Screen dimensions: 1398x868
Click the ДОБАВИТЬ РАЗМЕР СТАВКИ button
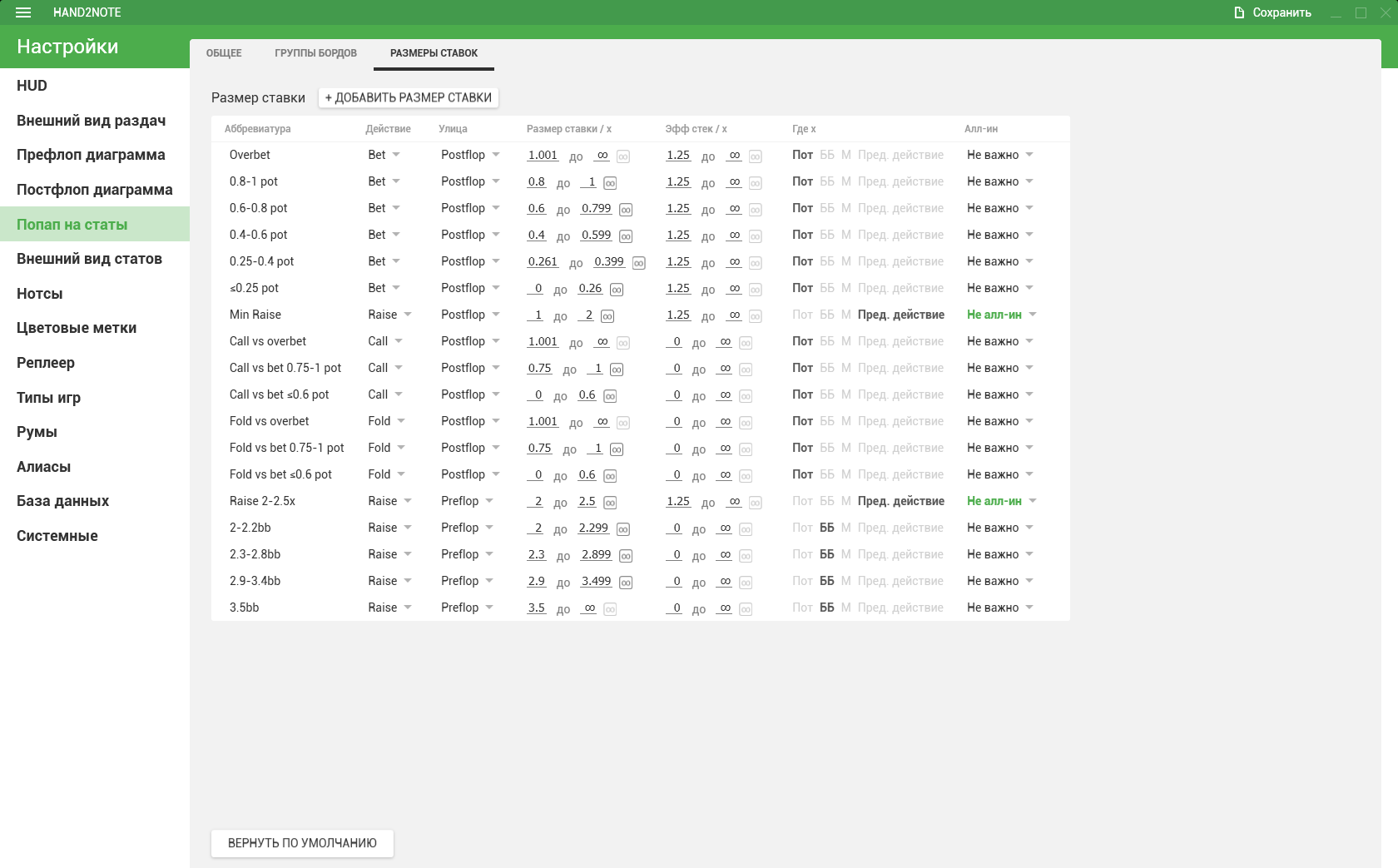pyautogui.click(x=409, y=97)
